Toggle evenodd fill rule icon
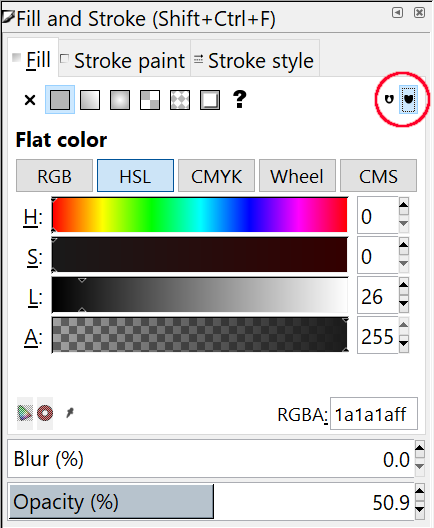434x528 pixels. 389,99
